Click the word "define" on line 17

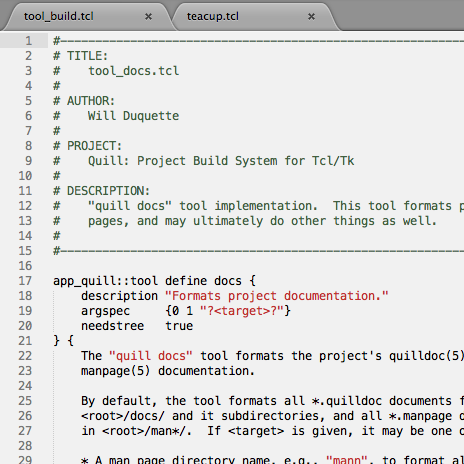[x=186, y=281]
